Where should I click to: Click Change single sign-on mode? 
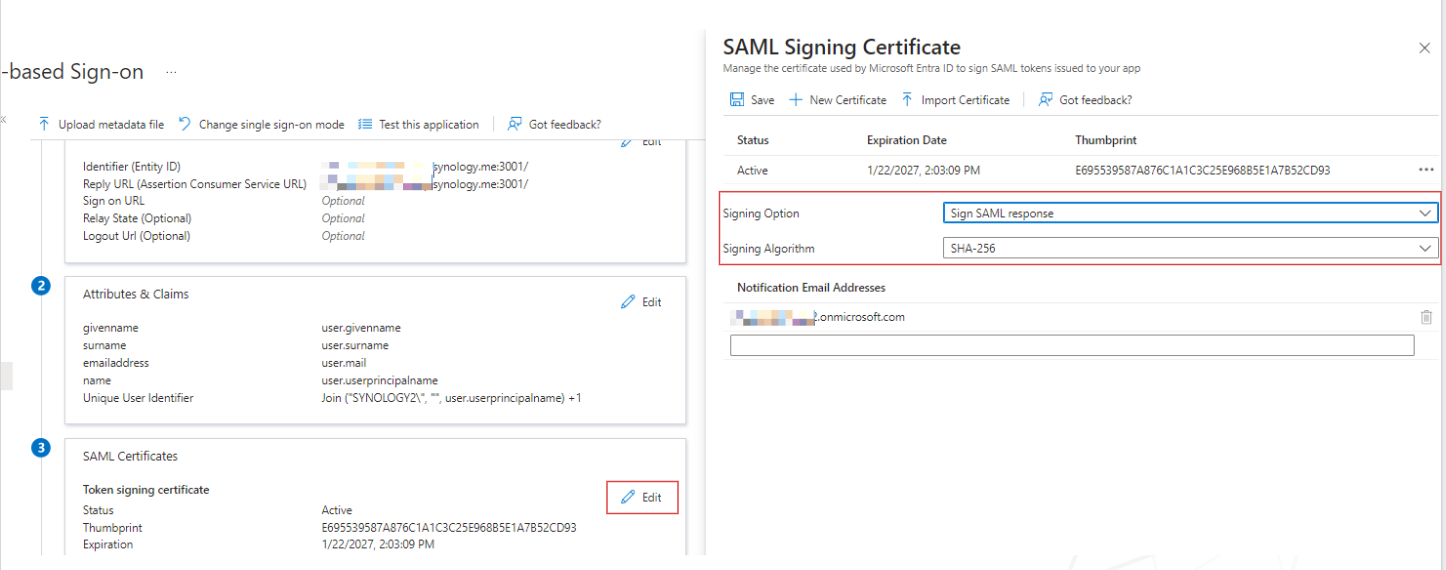pos(261,125)
